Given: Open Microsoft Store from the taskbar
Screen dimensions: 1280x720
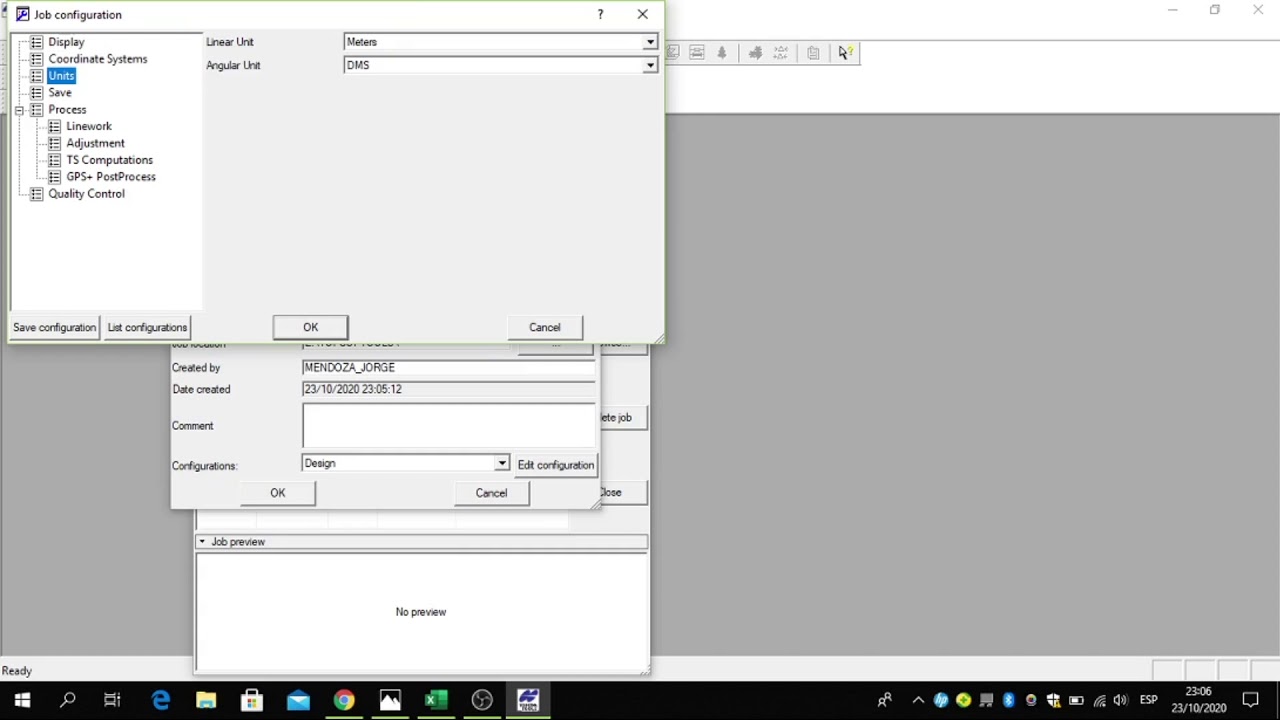Looking at the screenshot, I should (x=252, y=700).
